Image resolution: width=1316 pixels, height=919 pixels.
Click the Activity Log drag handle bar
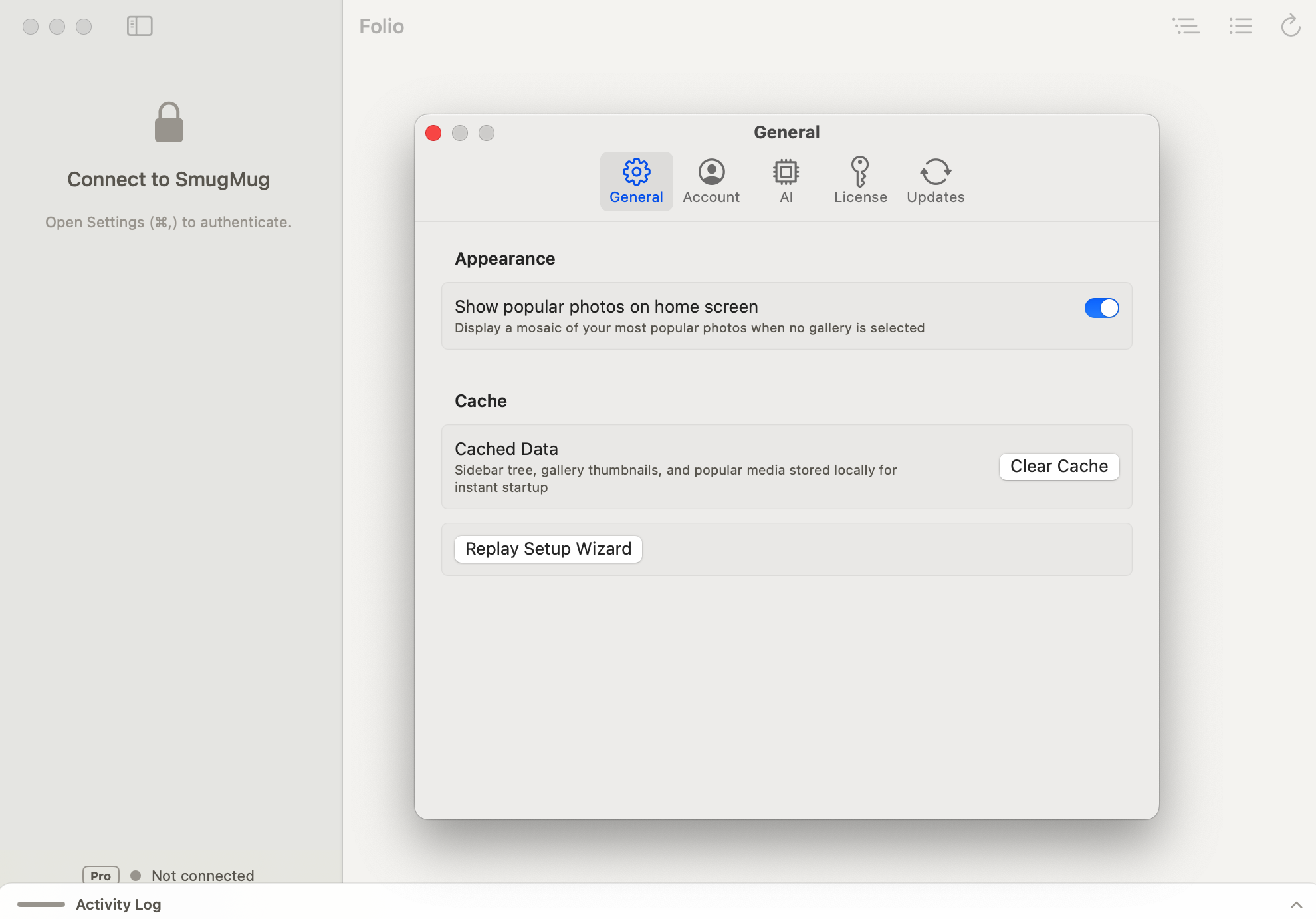point(41,904)
